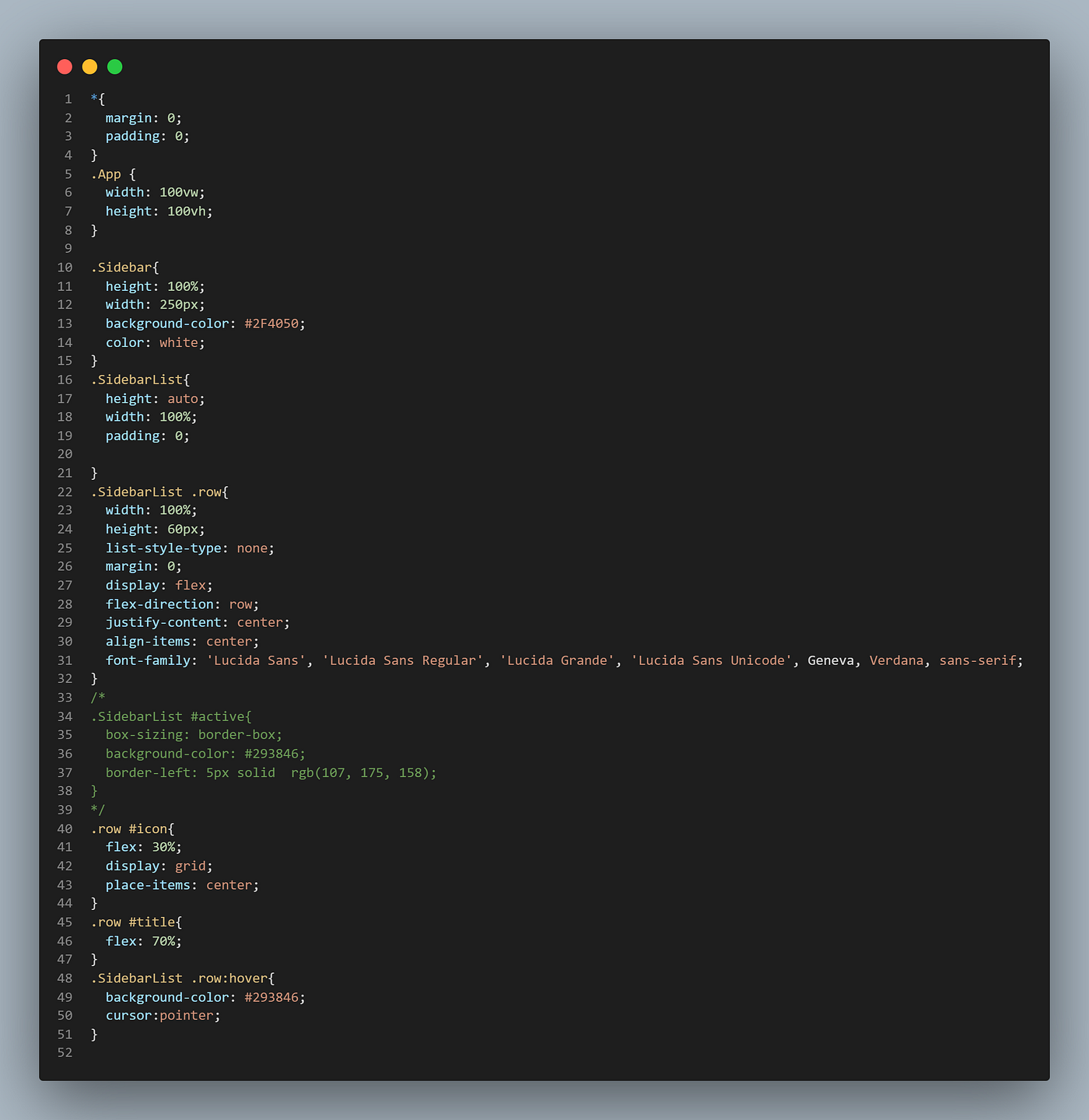Click the red close traffic light button
This screenshot has height=1120, width=1089.
click(65, 67)
